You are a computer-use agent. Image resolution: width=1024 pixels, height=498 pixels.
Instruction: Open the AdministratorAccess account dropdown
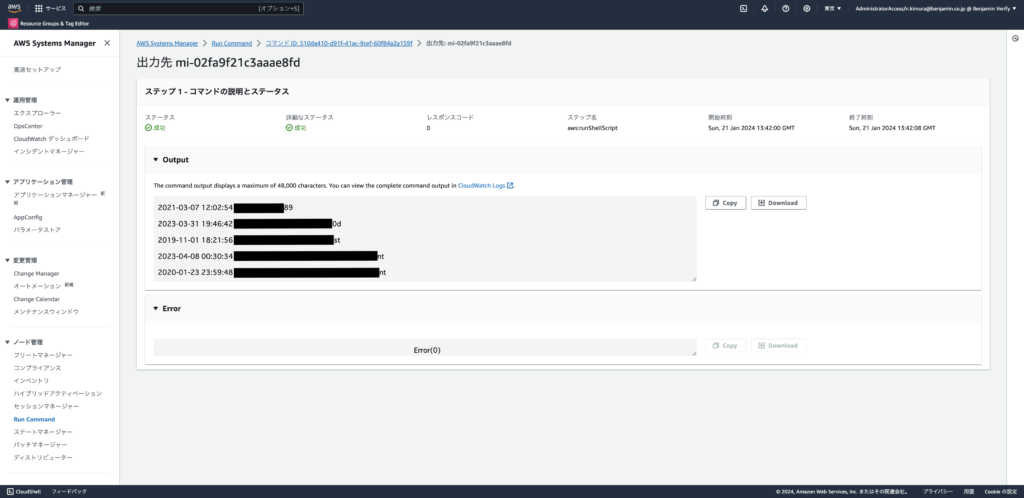(x=935, y=8)
